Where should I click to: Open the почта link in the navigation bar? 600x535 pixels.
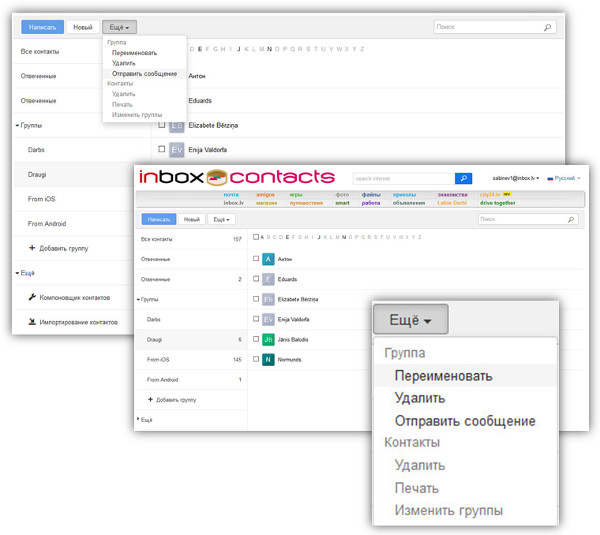[x=231, y=195]
